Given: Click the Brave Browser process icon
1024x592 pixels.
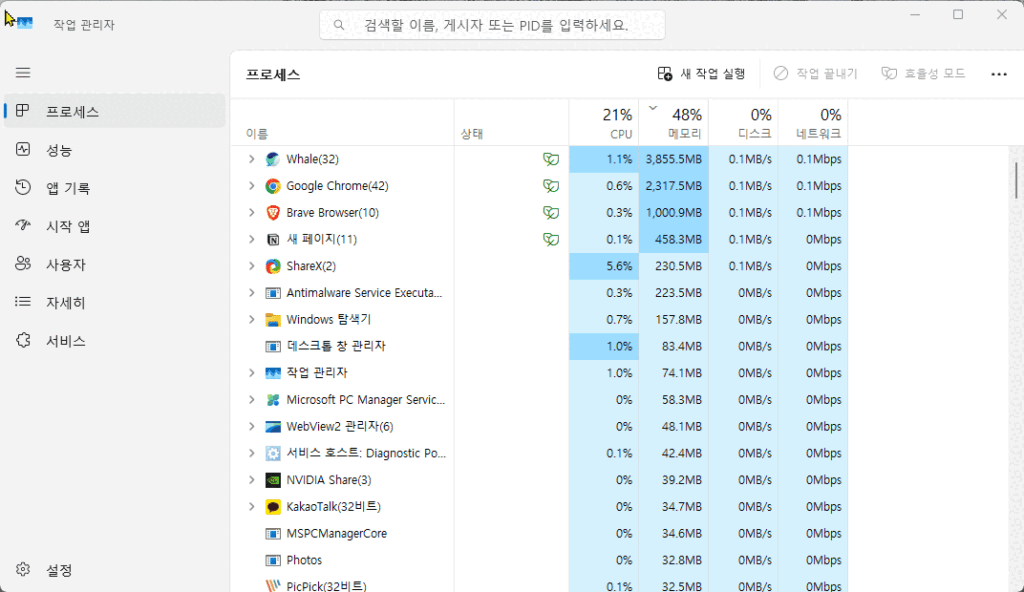Looking at the screenshot, I should coord(273,213).
